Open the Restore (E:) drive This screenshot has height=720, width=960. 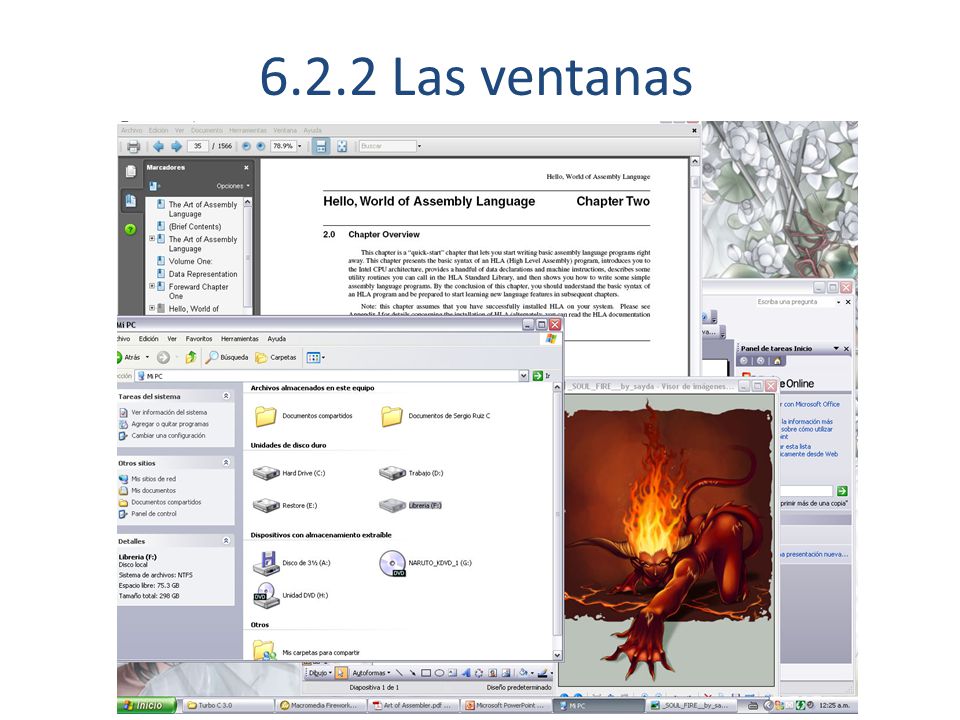pyautogui.click(x=285, y=506)
